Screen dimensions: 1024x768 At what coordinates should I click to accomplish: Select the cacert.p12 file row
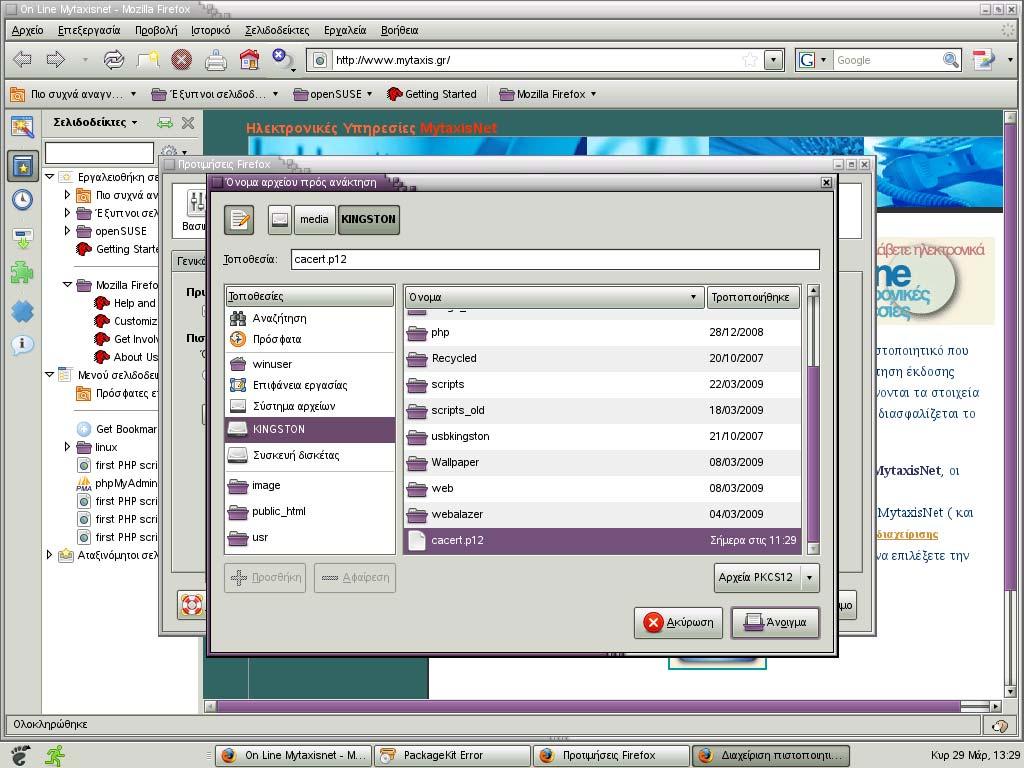tap(602, 540)
